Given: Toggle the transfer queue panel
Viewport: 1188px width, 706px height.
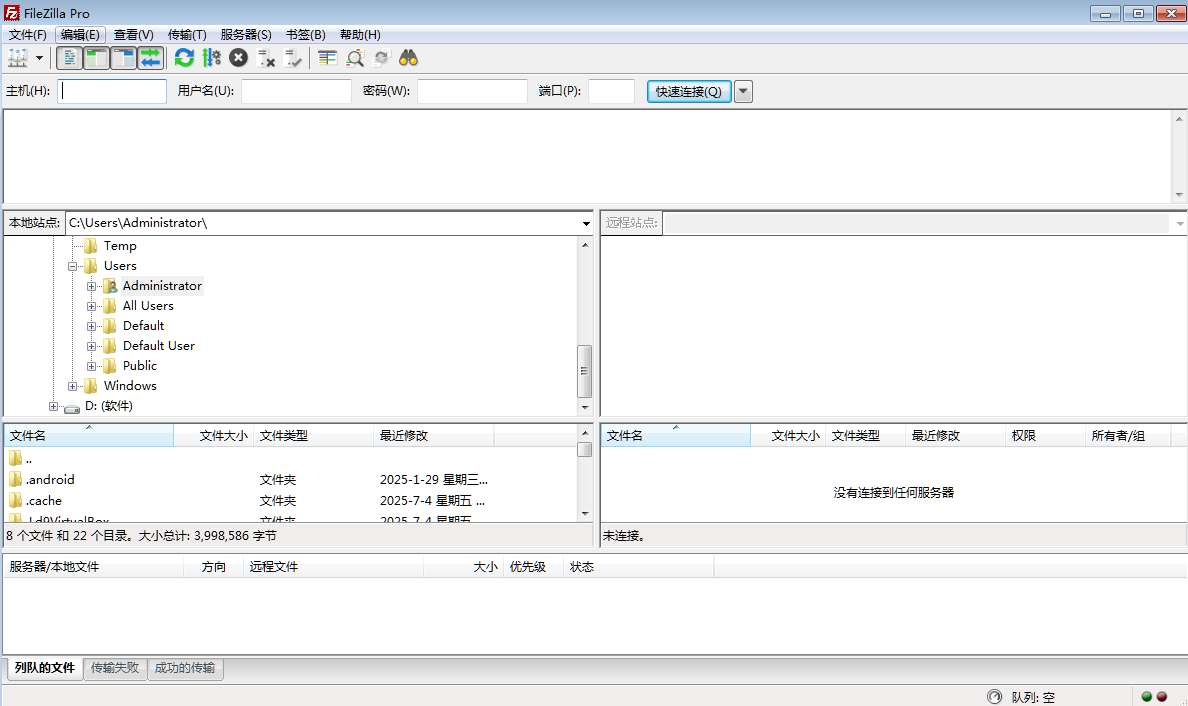Looking at the screenshot, I should (150, 57).
